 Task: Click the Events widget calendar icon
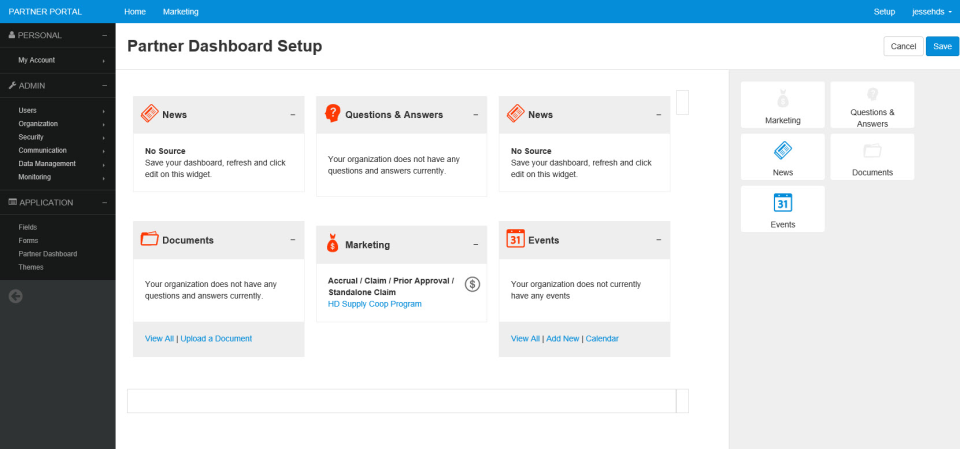click(515, 239)
